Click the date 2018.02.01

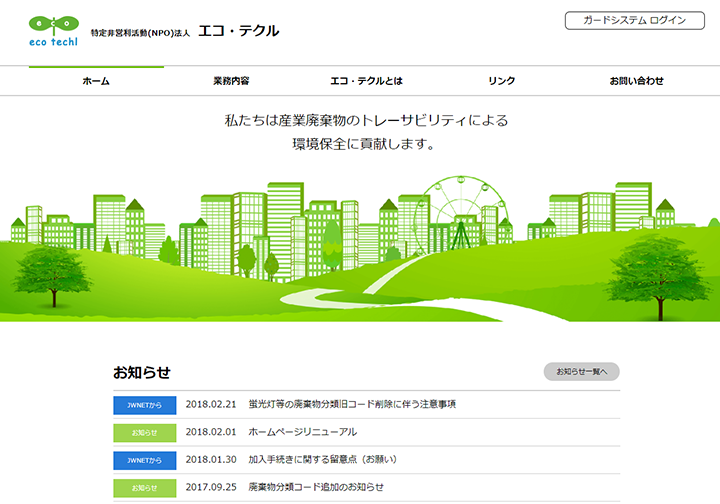pos(211,432)
